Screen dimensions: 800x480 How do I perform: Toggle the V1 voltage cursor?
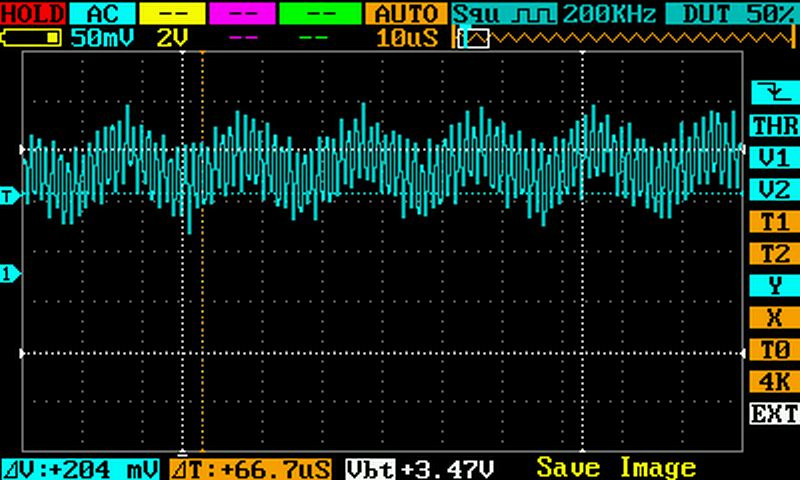point(774,158)
